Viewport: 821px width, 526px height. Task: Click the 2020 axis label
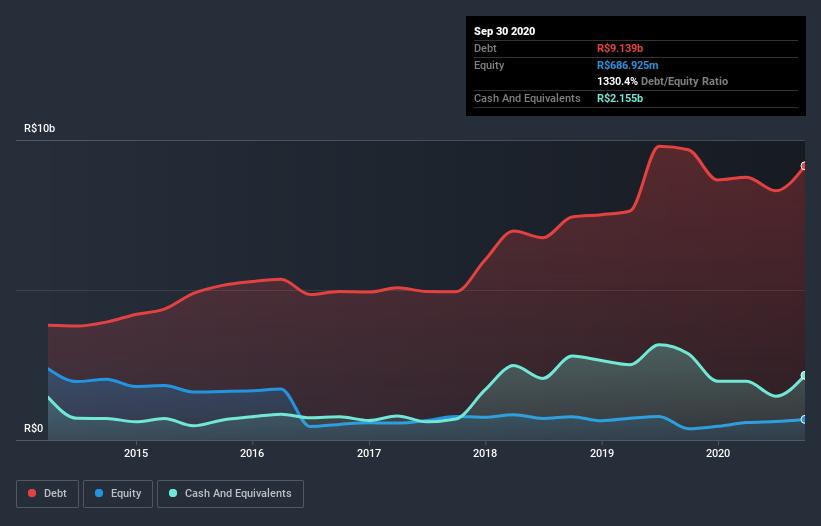pyautogui.click(x=718, y=453)
